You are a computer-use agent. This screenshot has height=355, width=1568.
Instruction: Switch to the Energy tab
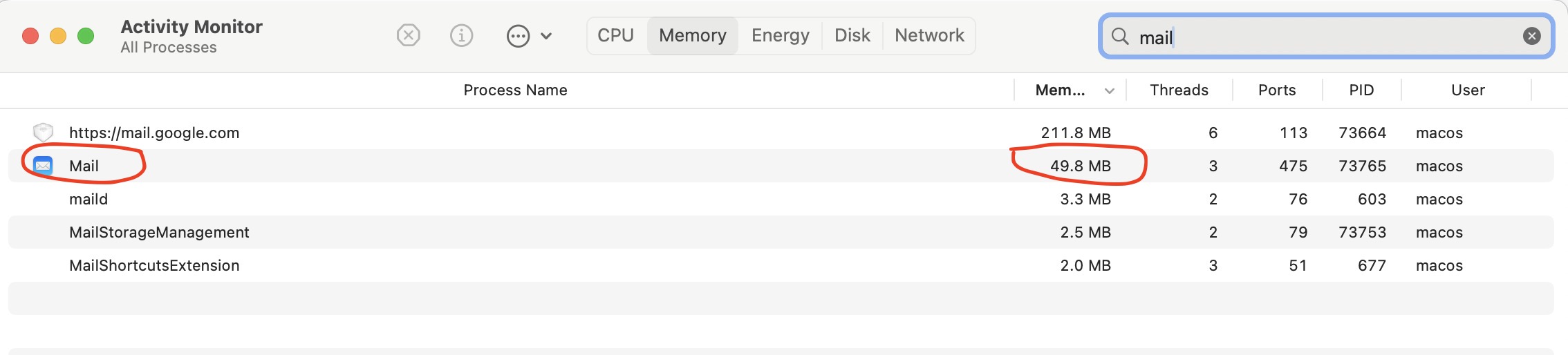coord(780,35)
